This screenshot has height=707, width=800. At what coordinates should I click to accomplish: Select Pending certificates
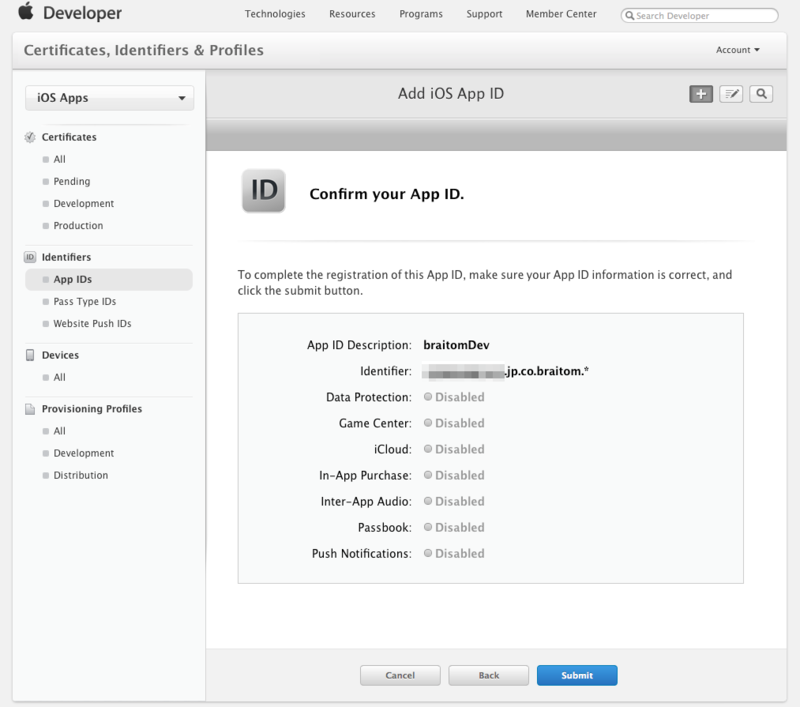pos(71,181)
